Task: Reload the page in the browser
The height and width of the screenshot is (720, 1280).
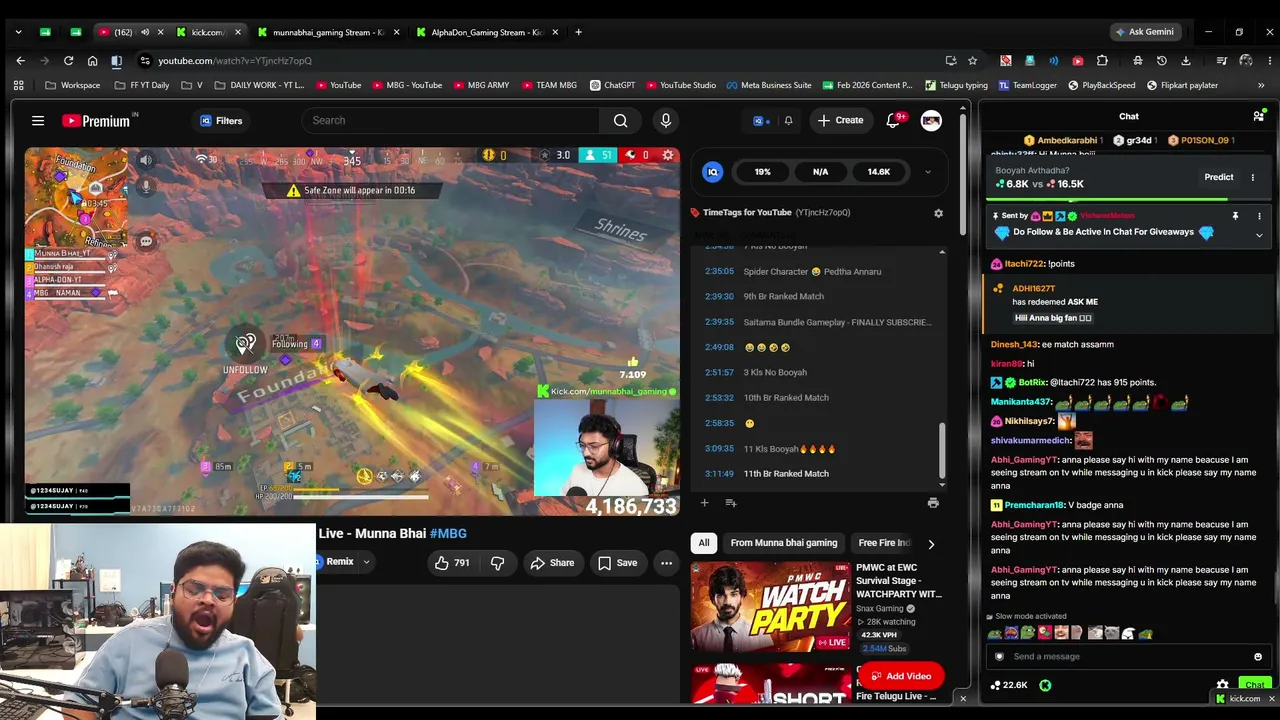Action: pyautogui.click(x=68, y=61)
